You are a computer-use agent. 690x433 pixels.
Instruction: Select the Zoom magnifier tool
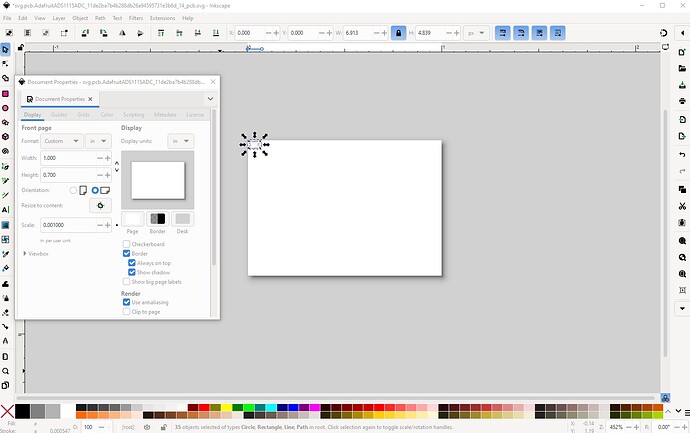tap(5, 371)
